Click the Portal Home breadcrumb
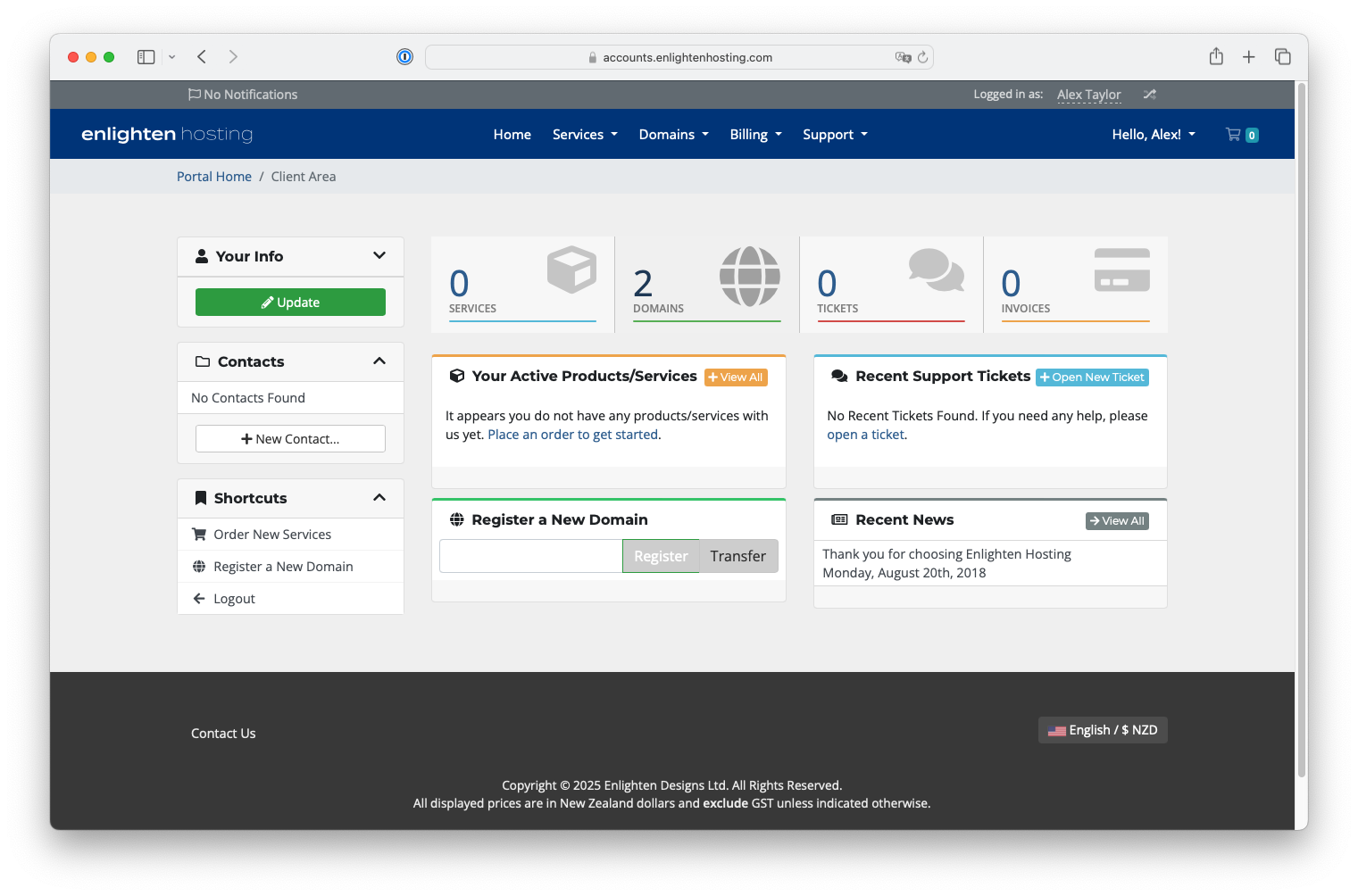Viewport: 1358px width, 896px height. [214, 177]
